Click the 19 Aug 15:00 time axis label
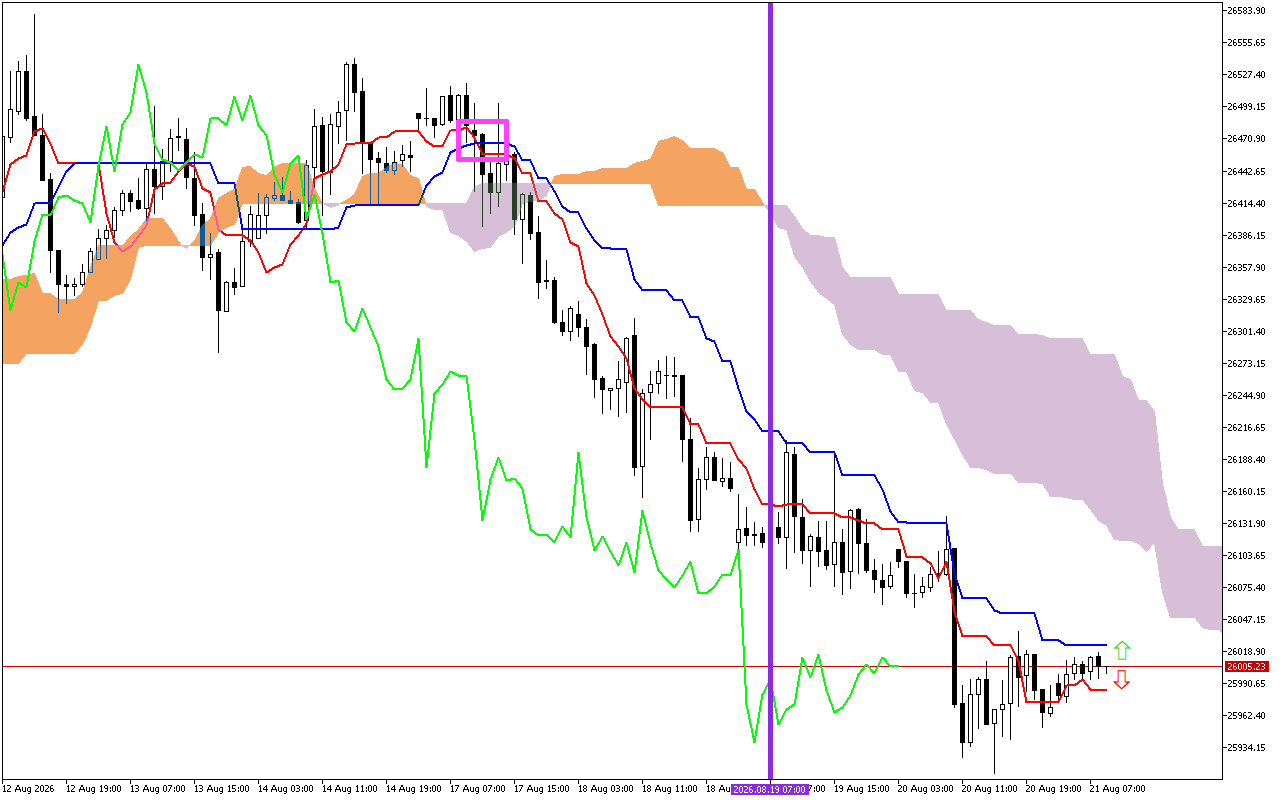The width and height of the screenshot is (1280, 800). point(862,789)
